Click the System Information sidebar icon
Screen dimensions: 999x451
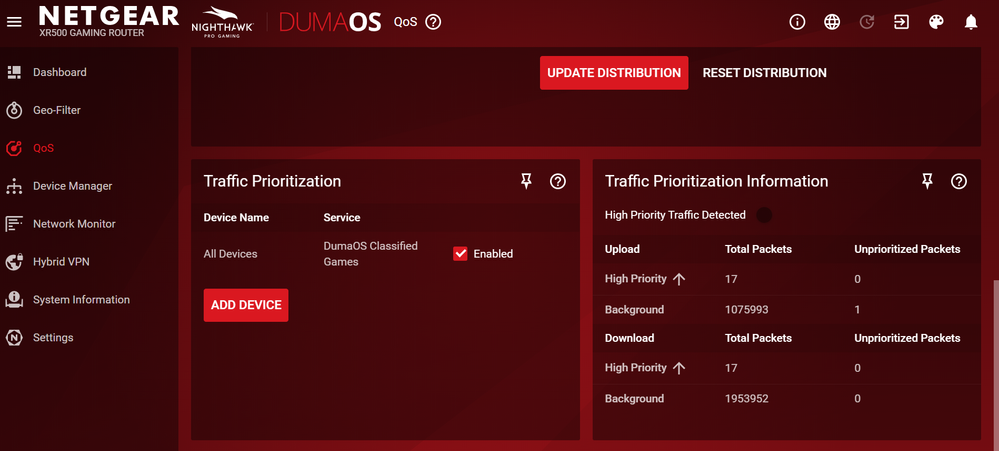point(14,299)
